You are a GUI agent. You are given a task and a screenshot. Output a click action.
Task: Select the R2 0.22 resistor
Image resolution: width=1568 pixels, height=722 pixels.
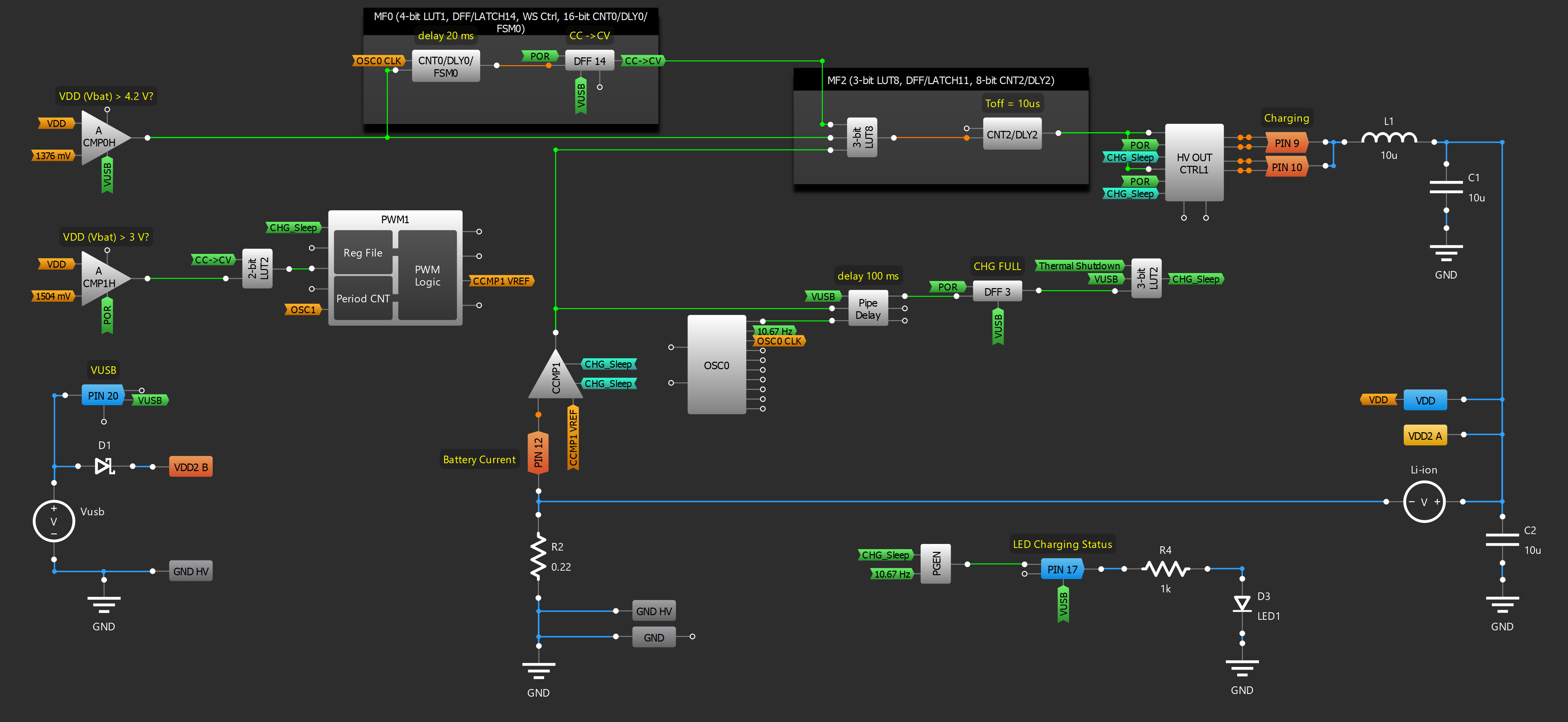pyautogui.click(x=538, y=555)
